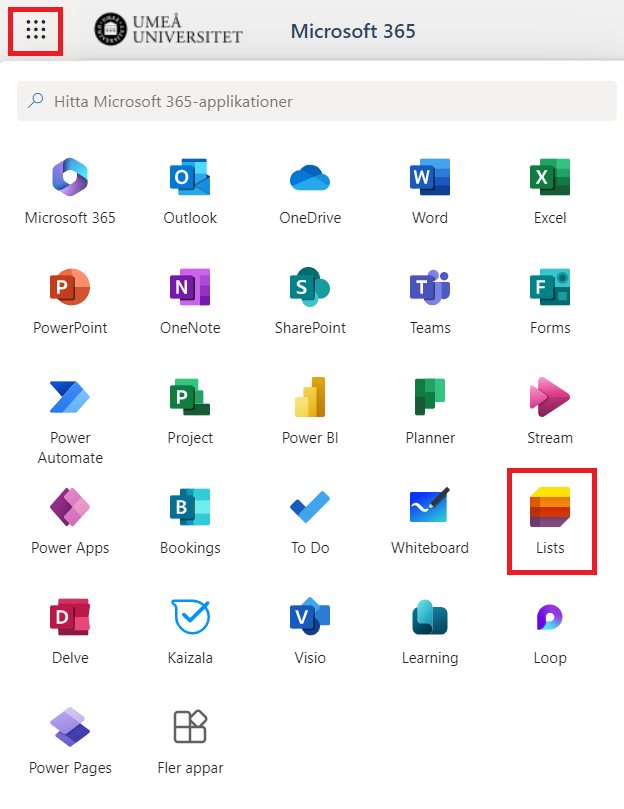624x809 pixels.
Task: Launch Project
Action: click(190, 397)
